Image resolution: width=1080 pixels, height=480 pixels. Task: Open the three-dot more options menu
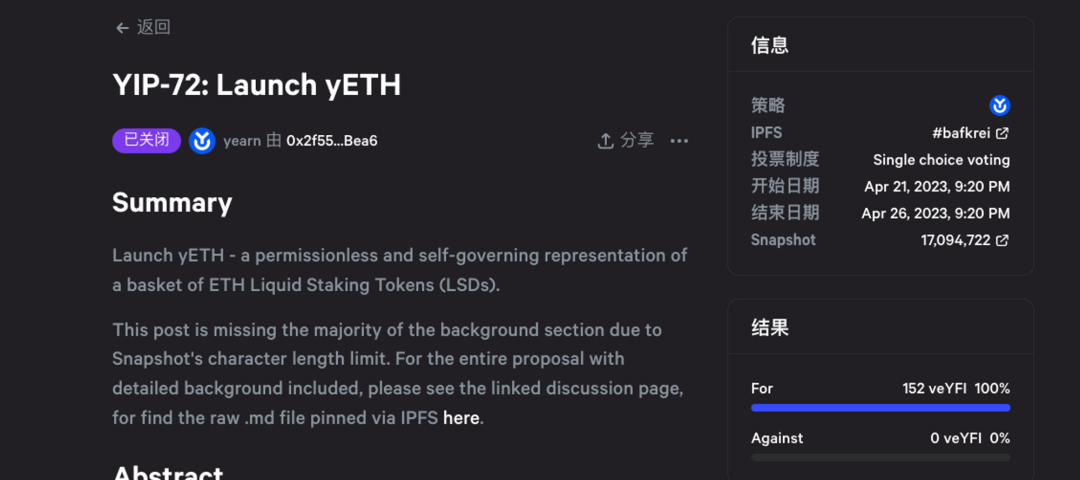click(x=679, y=141)
